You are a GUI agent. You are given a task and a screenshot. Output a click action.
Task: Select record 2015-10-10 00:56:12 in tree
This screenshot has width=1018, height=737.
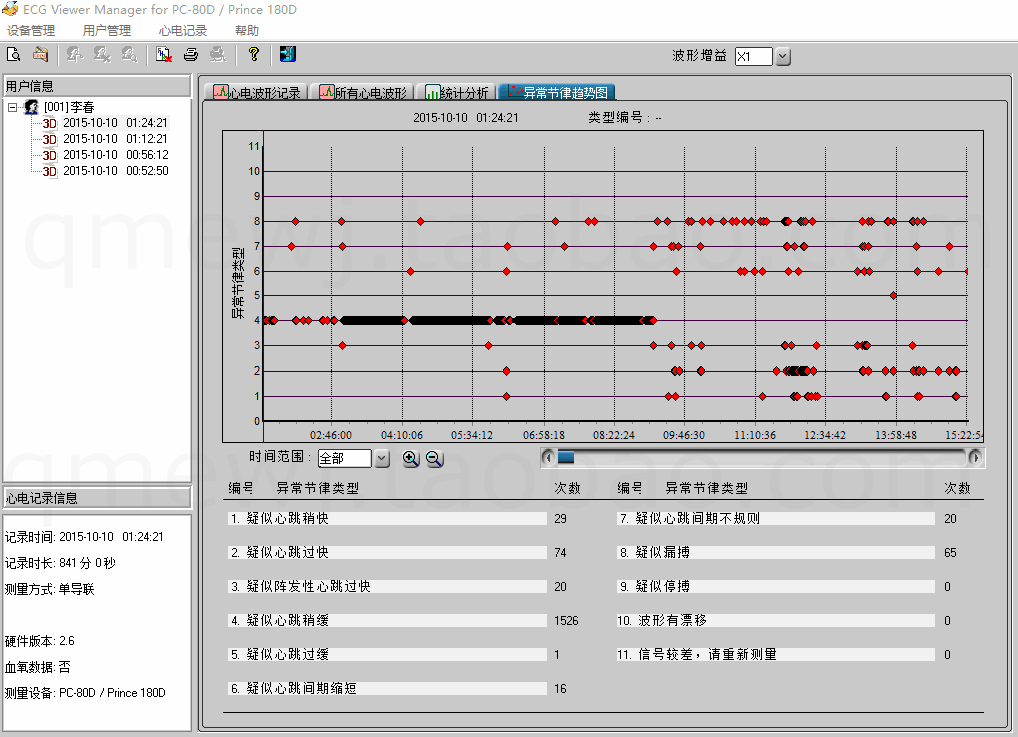coord(116,155)
